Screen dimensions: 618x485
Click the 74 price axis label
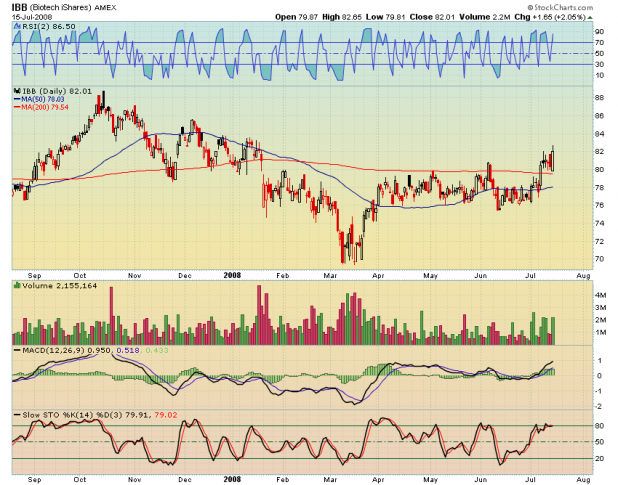tap(599, 223)
